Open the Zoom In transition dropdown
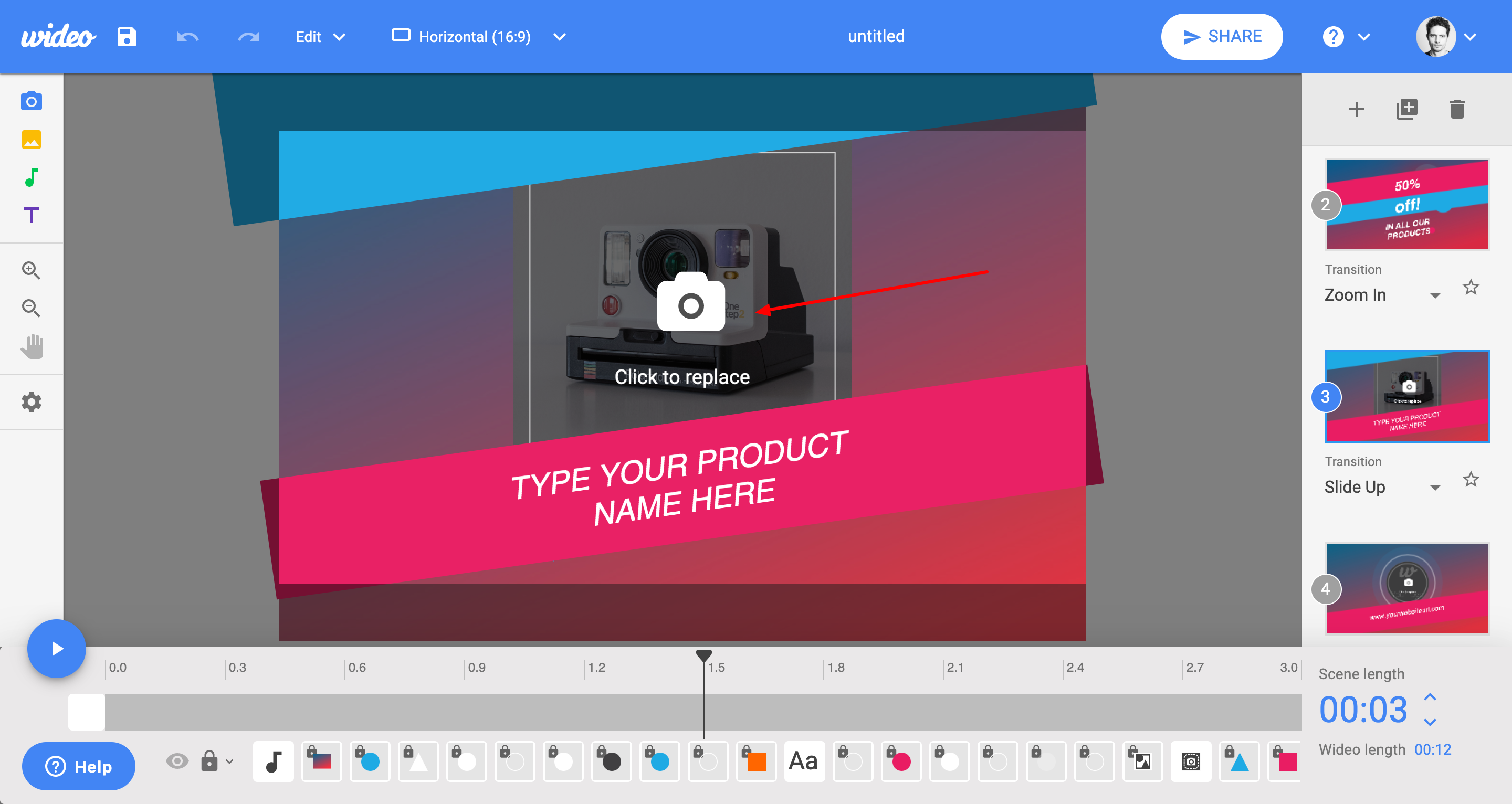1512x804 pixels. (x=1382, y=294)
